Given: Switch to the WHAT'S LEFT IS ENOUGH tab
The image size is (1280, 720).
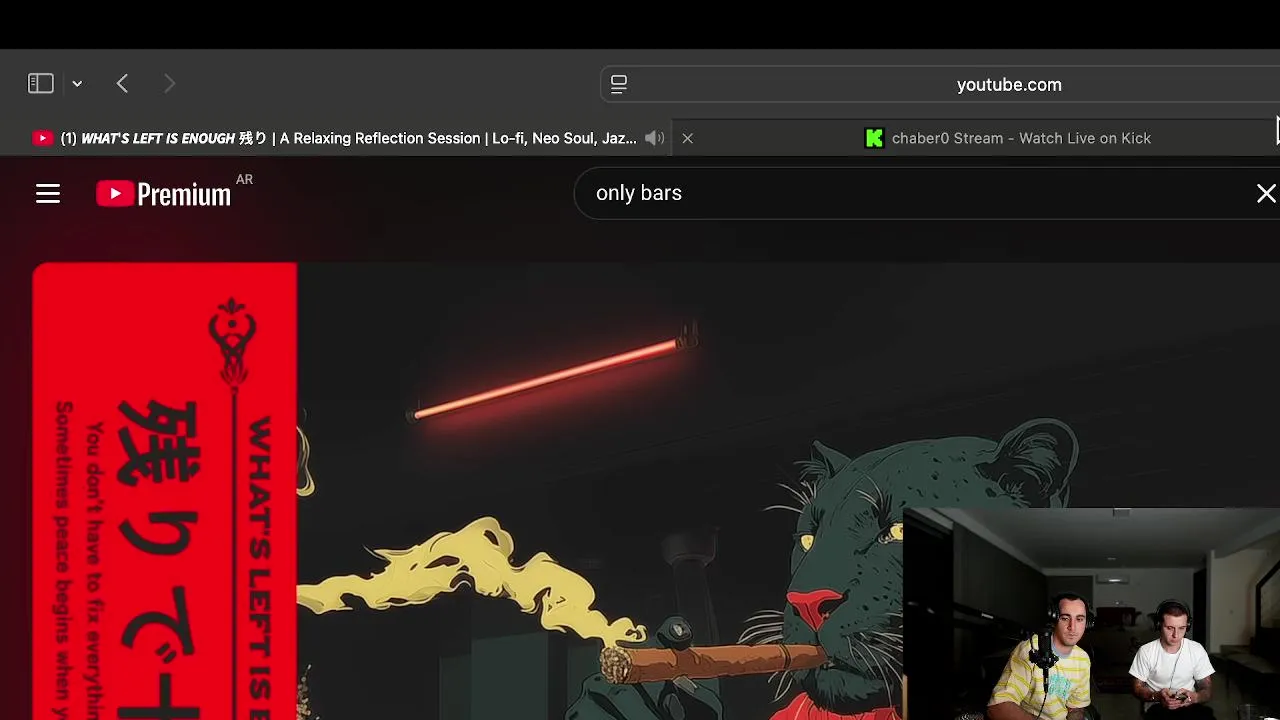Looking at the screenshot, I should (348, 138).
